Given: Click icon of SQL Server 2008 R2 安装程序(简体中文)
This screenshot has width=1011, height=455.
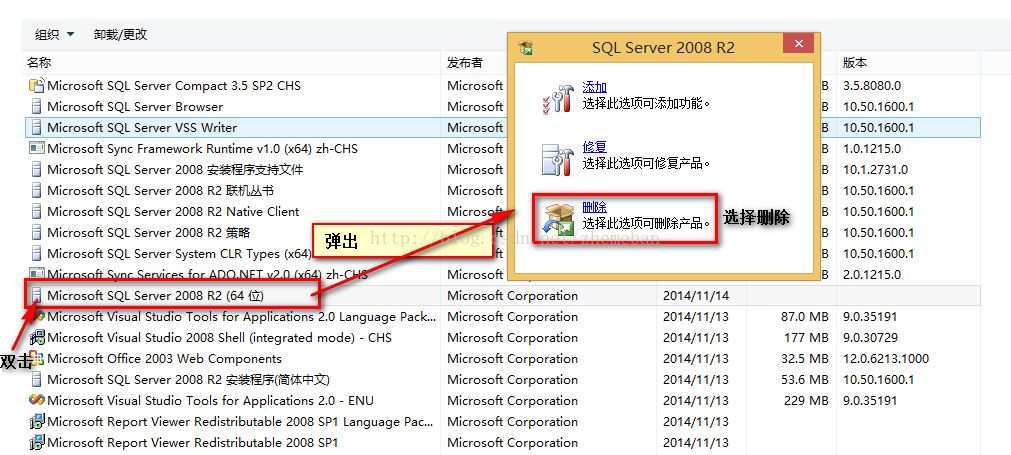Looking at the screenshot, I should (37, 380).
